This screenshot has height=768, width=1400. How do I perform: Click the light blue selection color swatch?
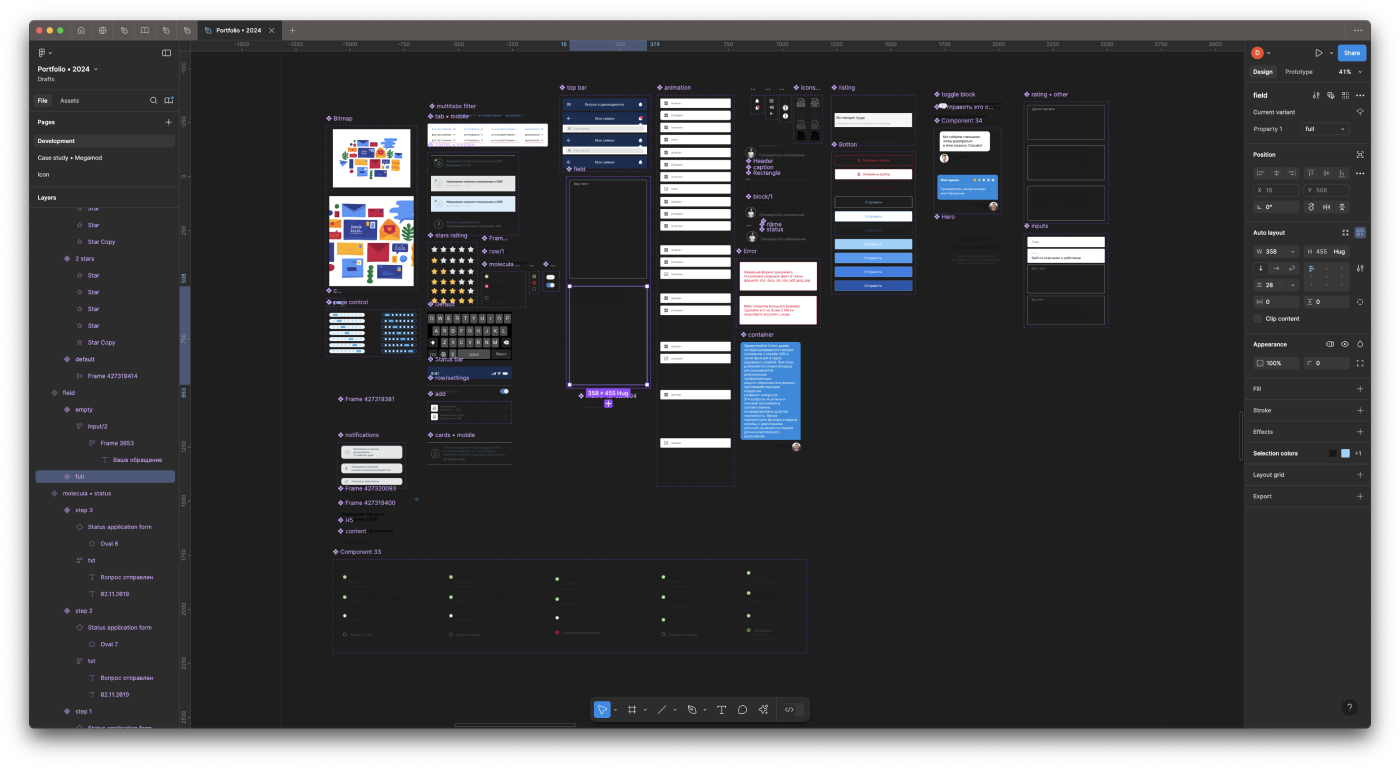pyautogui.click(x=1345, y=453)
